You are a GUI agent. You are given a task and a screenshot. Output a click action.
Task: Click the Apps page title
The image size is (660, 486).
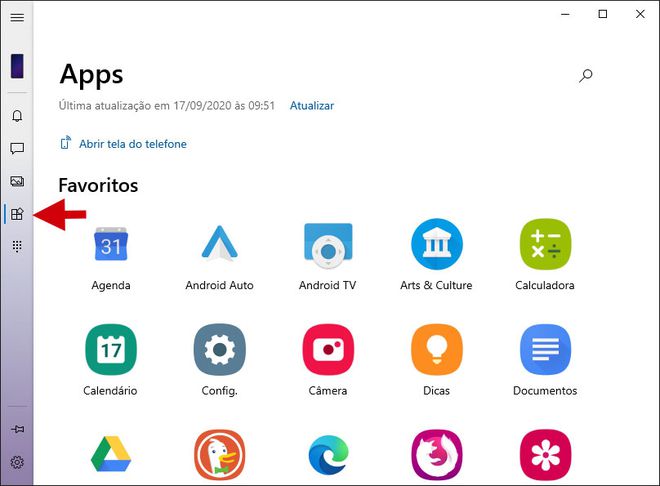(x=91, y=76)
